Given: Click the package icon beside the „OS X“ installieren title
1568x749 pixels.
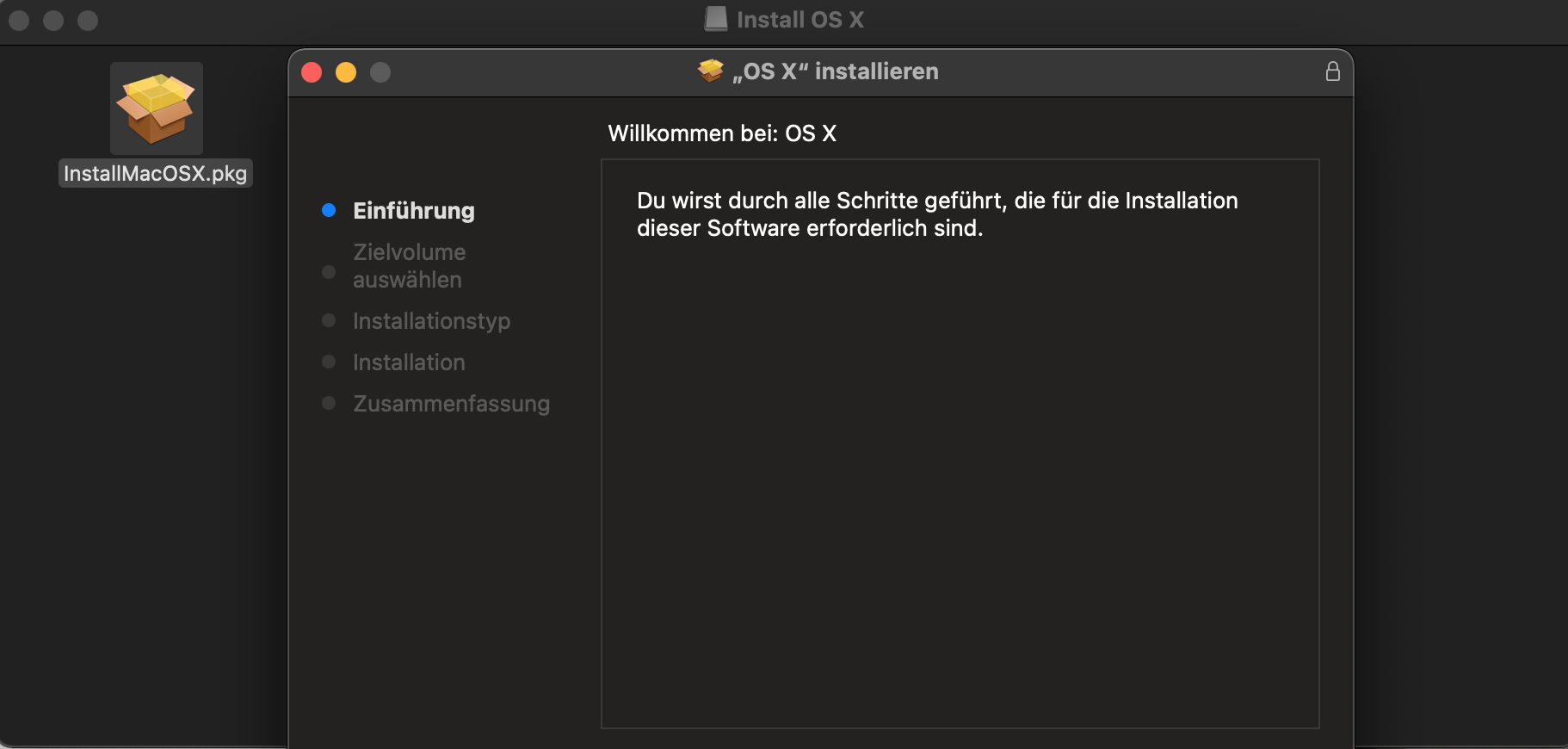Looking at the screenshot, I should coord(711,71).
